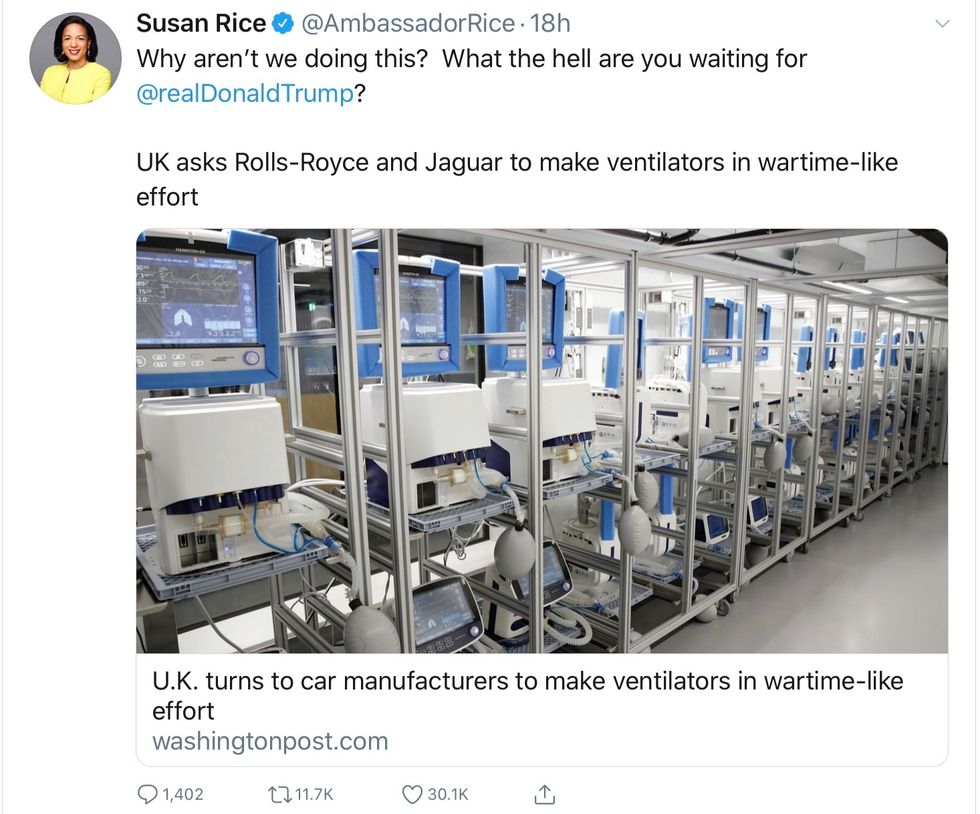Open the @realDonaldTrump mention
The height and width of the screenshot is (814, 980).
244,94
